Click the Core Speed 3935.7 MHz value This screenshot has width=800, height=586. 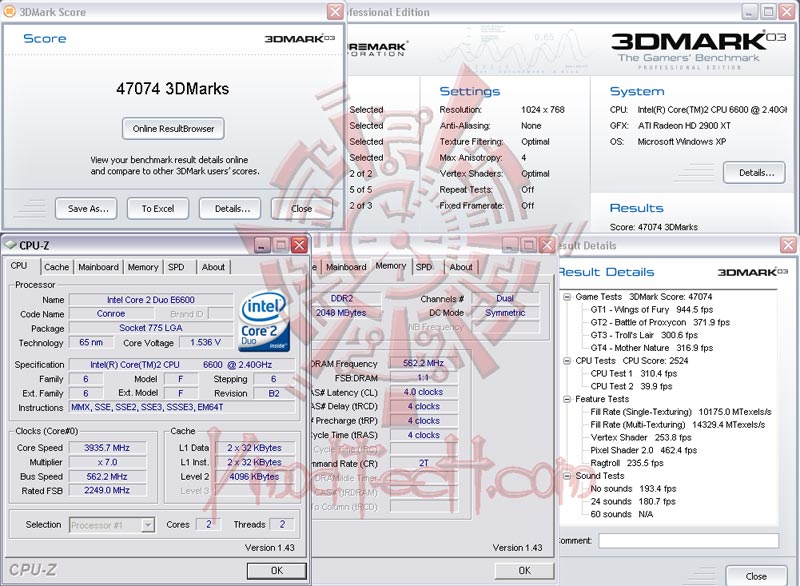[x=107, y=448]
